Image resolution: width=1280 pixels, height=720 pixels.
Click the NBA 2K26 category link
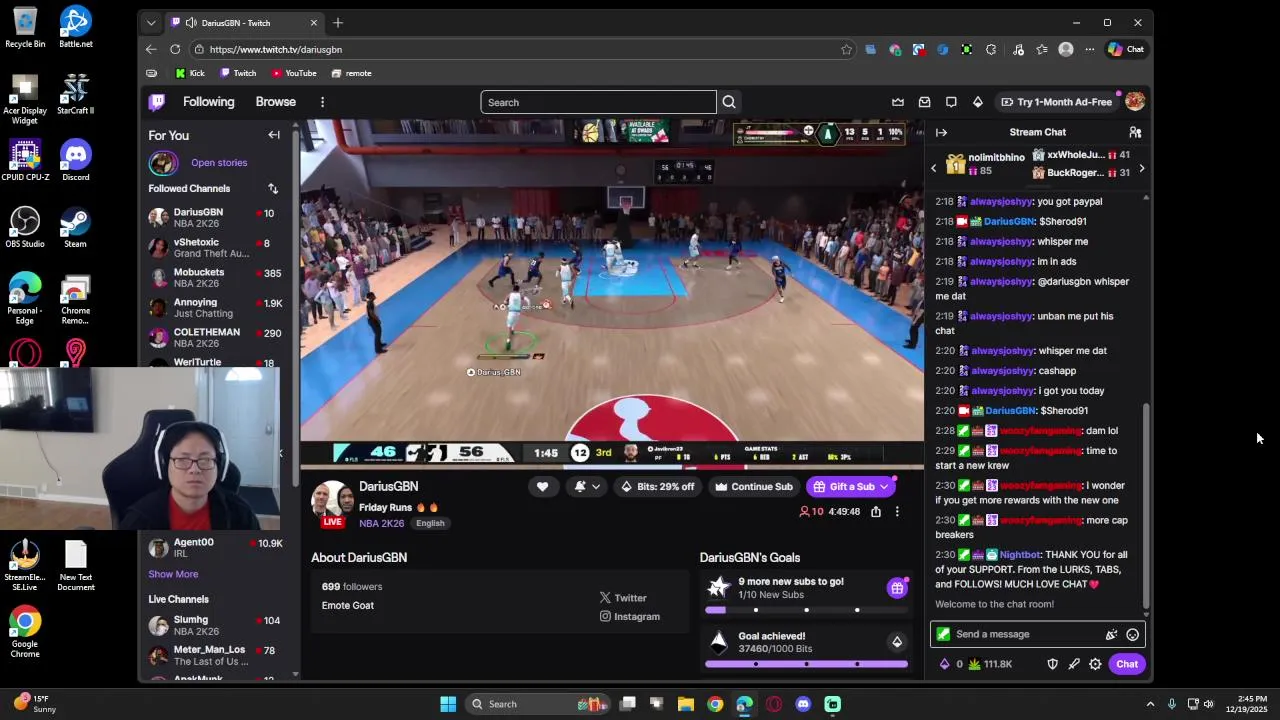(382, 523)
